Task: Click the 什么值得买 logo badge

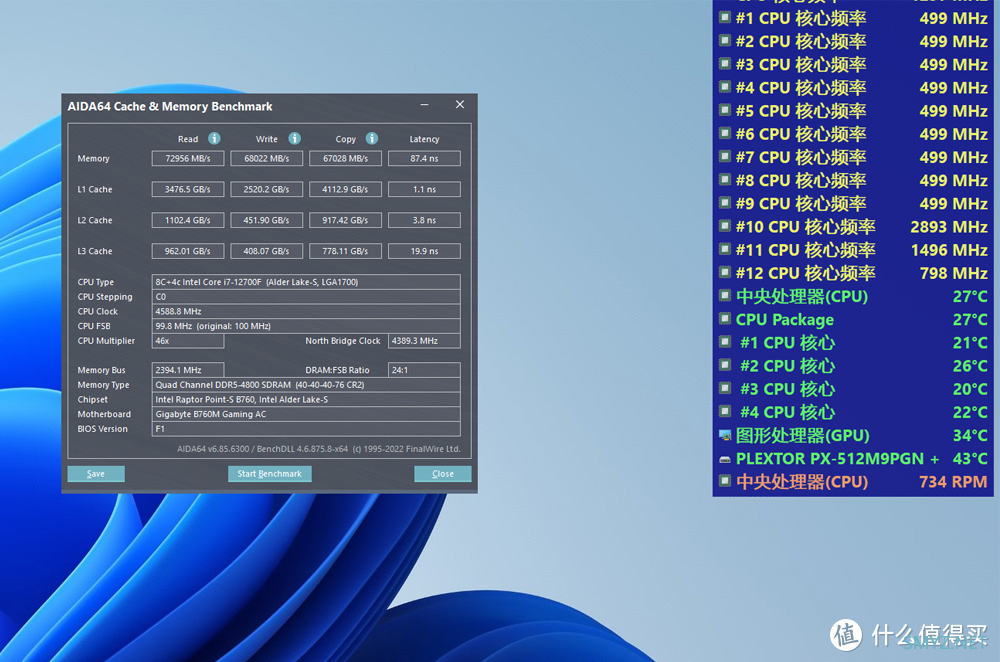Action: [x=846, y=635]
